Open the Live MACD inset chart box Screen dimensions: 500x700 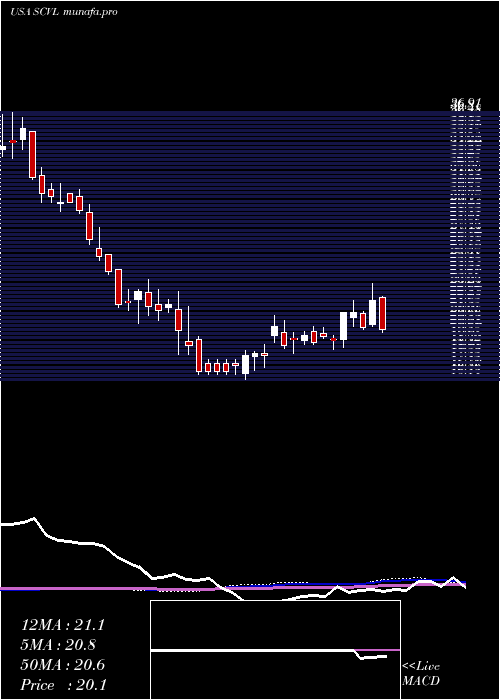pyautogui.click(x=275, y=650)
